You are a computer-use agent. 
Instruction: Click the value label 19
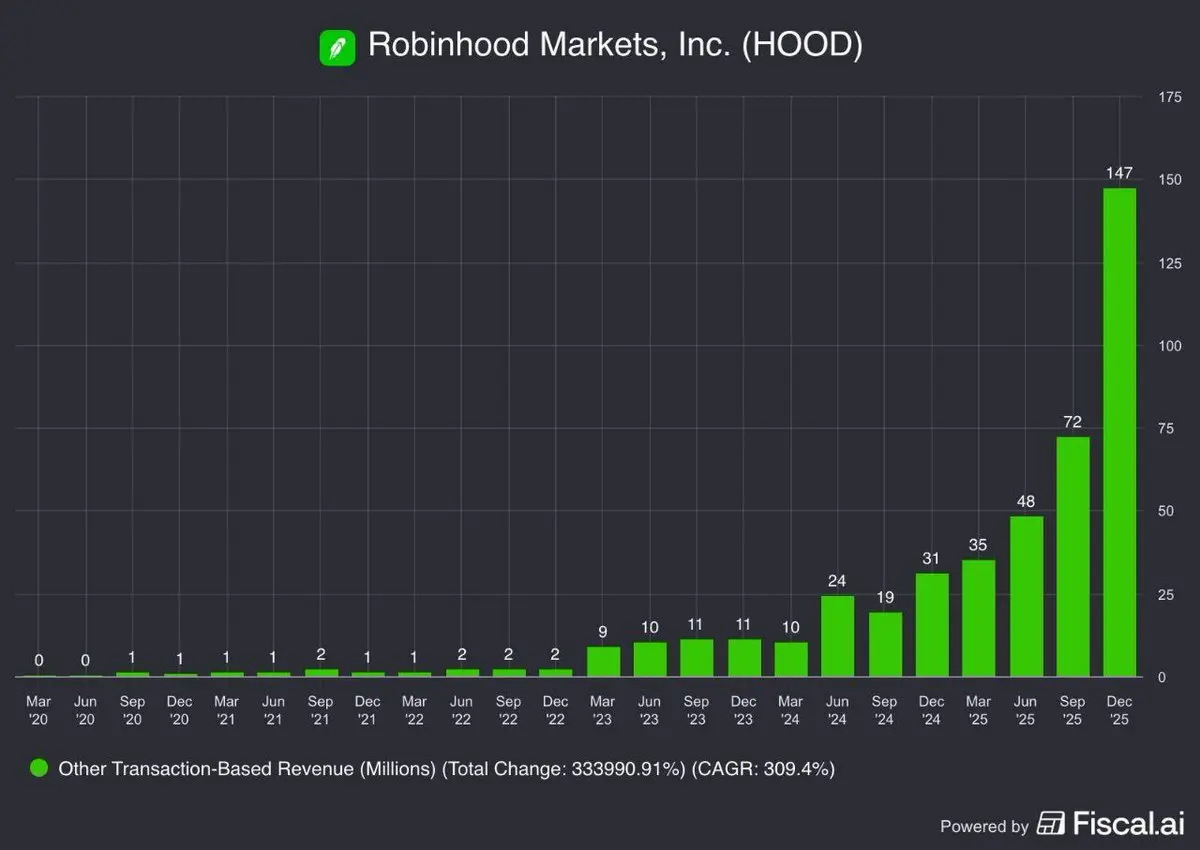click(x=885, y=597)
